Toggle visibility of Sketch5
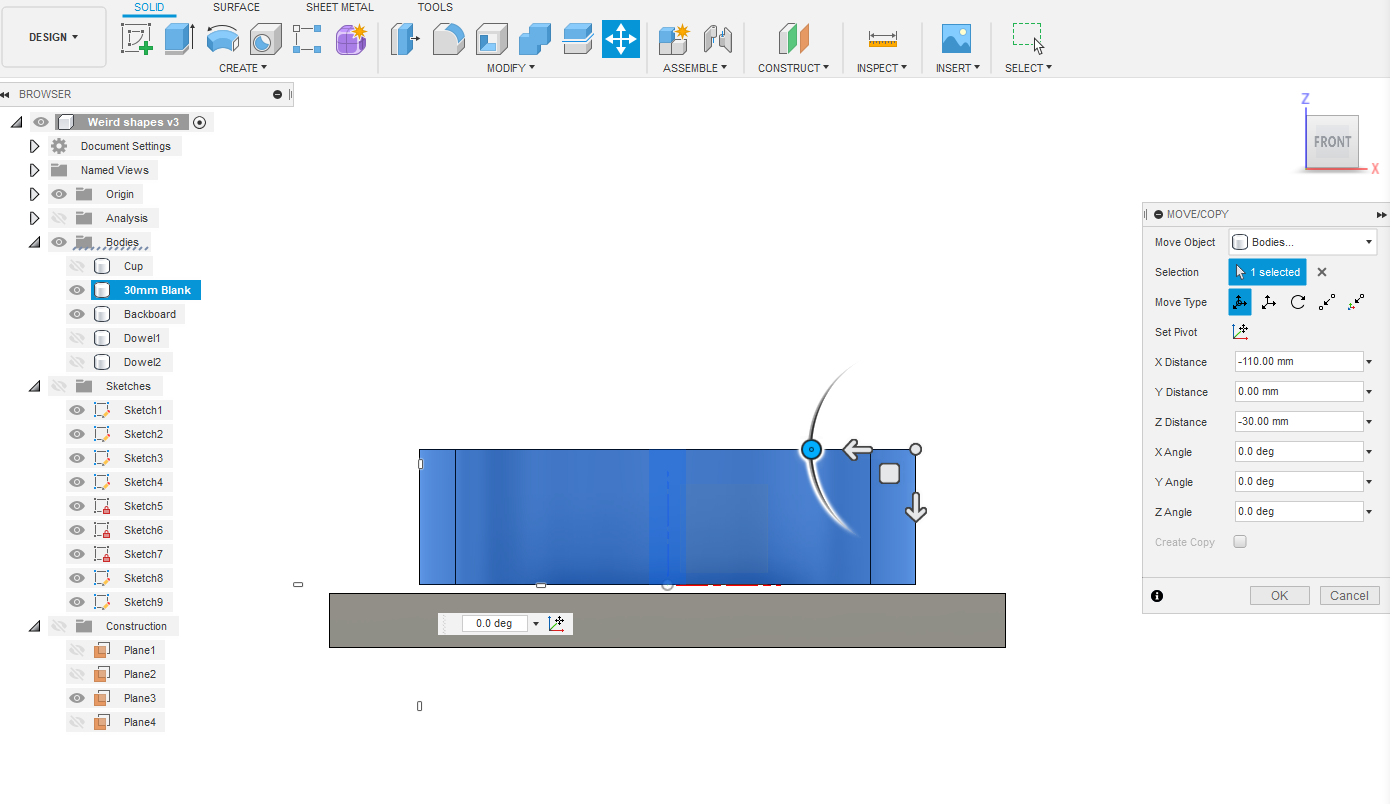Viewport: 1390px width, 804px height. coord(77,506)
